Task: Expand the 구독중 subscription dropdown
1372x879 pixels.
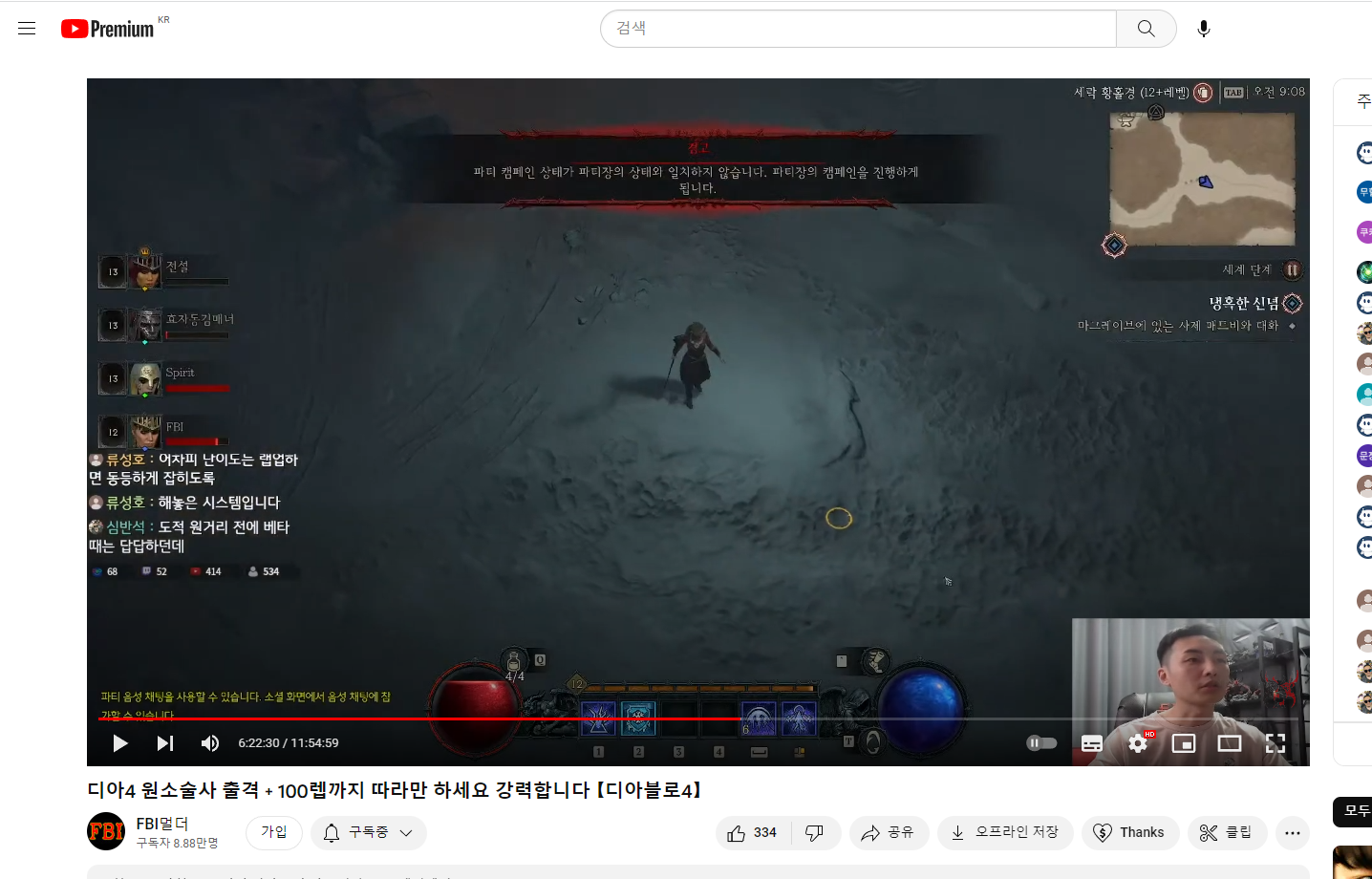Action: click(368, 832)
